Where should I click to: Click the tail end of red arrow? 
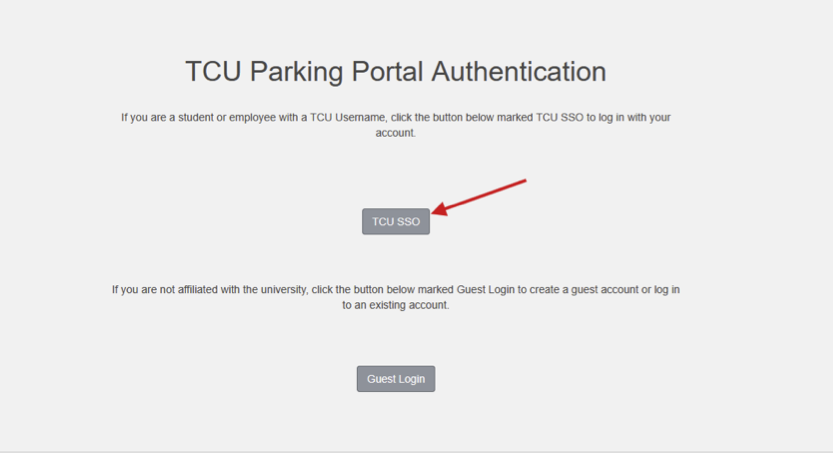[524, 181]
